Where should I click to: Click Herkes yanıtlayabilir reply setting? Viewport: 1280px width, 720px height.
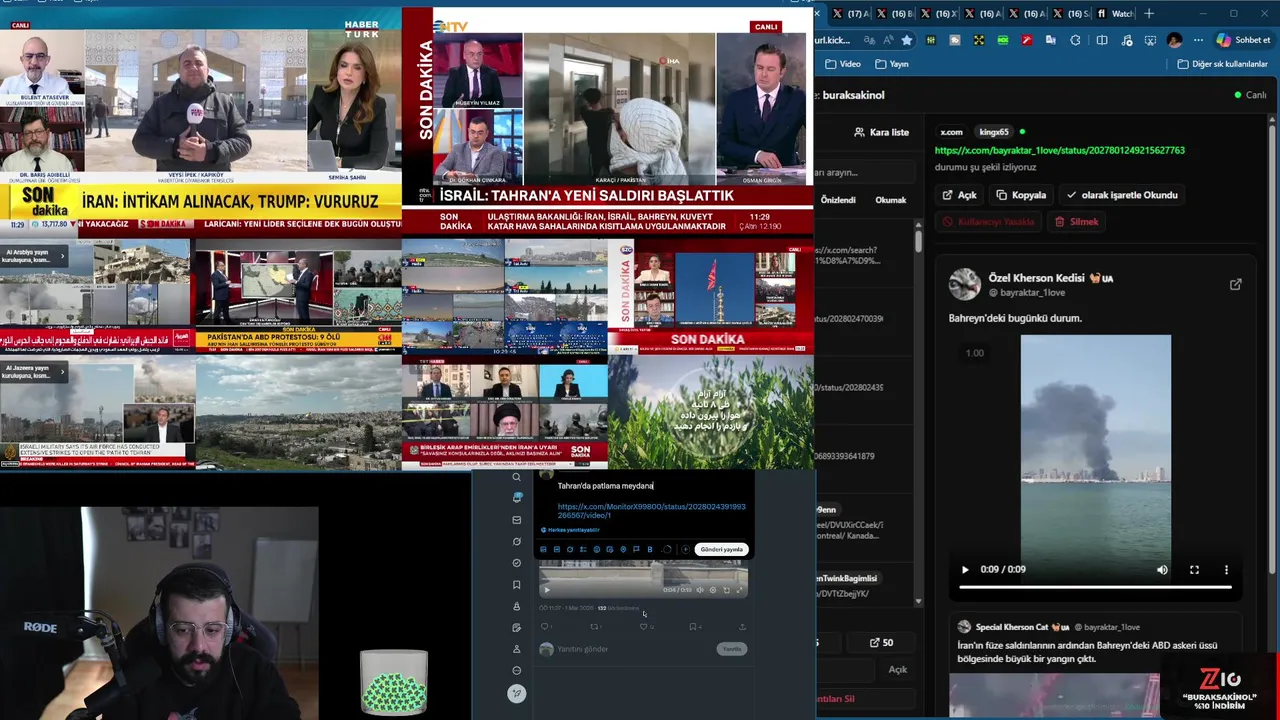[570, 530]
